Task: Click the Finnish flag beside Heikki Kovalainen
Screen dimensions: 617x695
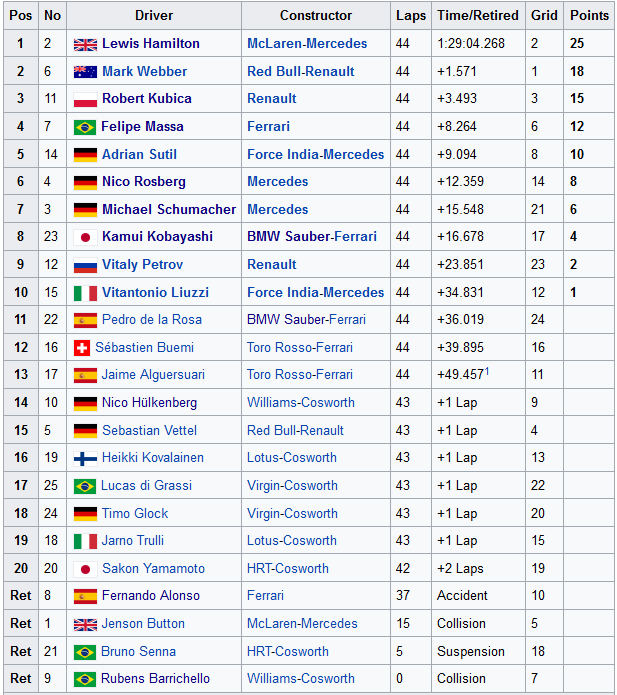Action: pos(85,458)
